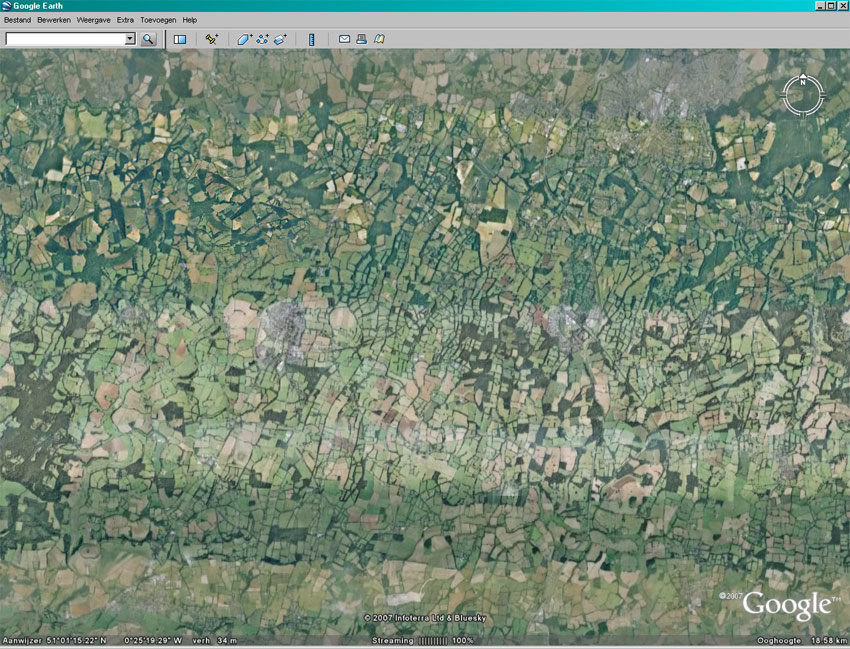Viewport: 850px width, 649px height.
Task: Click the Ooghoogte 18.58 km reading
Action: point(802,640)
